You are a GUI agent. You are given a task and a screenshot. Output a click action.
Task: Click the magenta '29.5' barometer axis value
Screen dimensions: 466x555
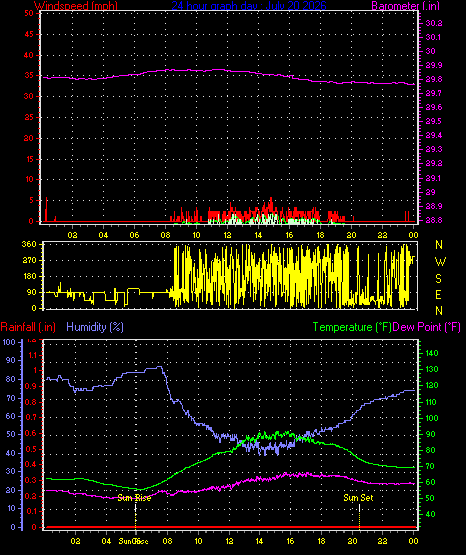(x=434, y=121)
